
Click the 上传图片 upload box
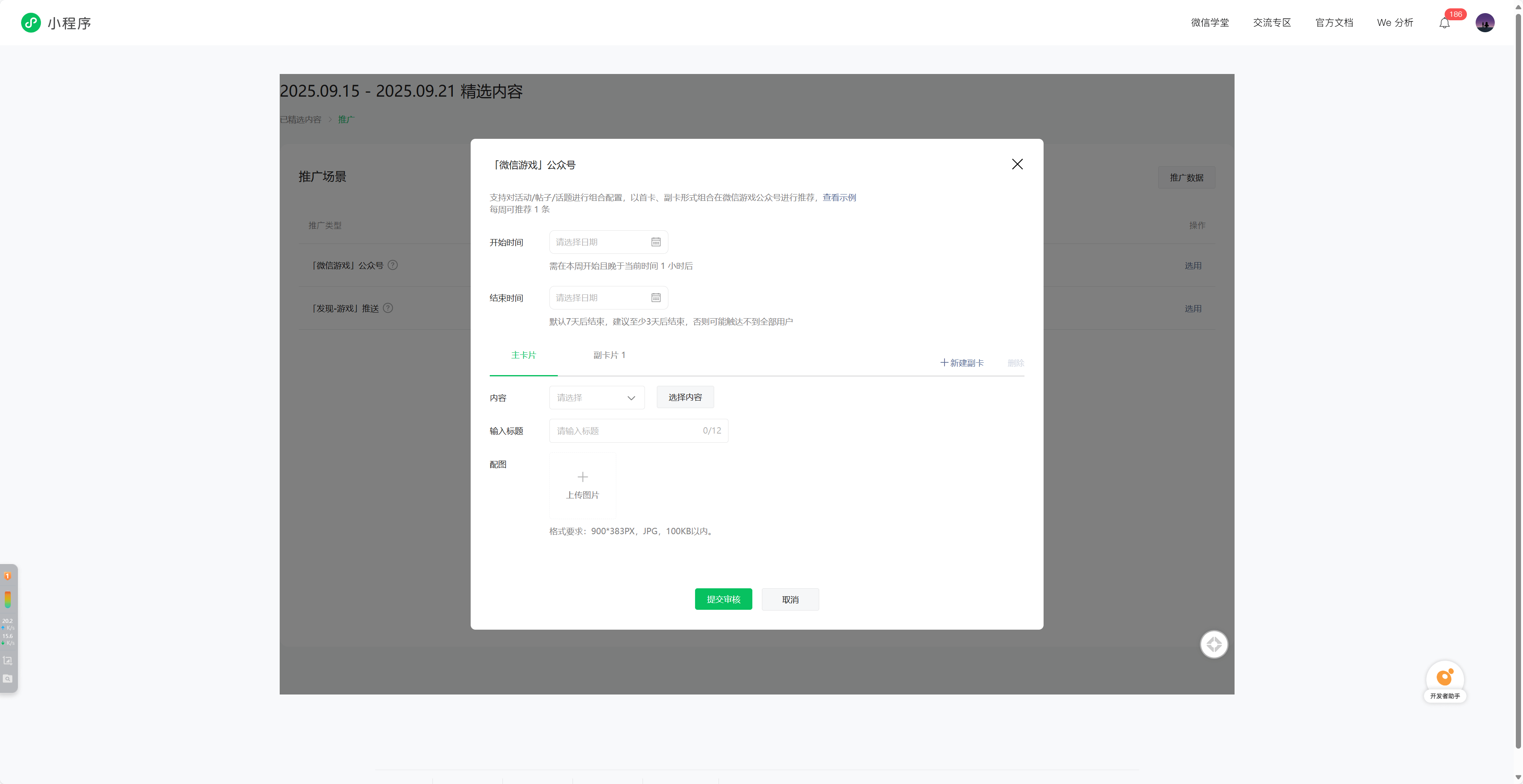coord(582,485)
